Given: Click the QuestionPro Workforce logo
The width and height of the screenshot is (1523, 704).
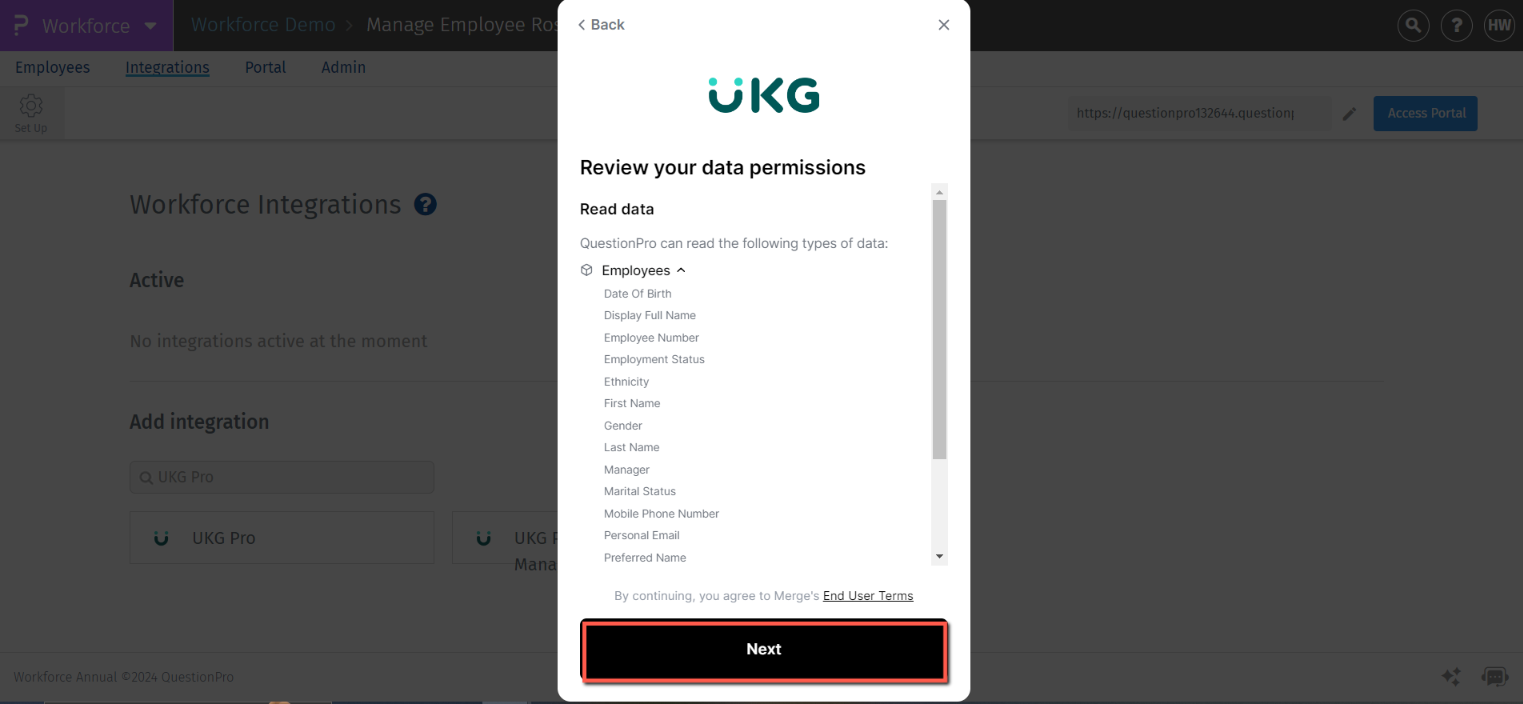Looking at the screenshot, I should (18, 25).
